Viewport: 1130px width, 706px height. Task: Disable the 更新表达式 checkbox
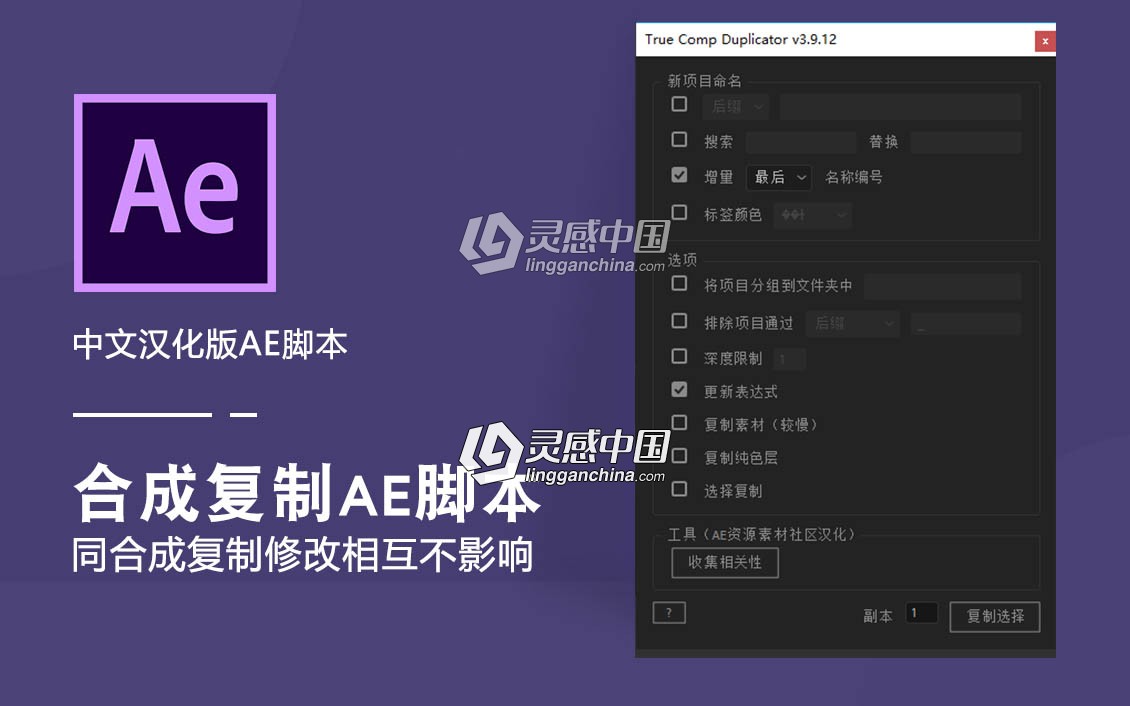point(679,390)
